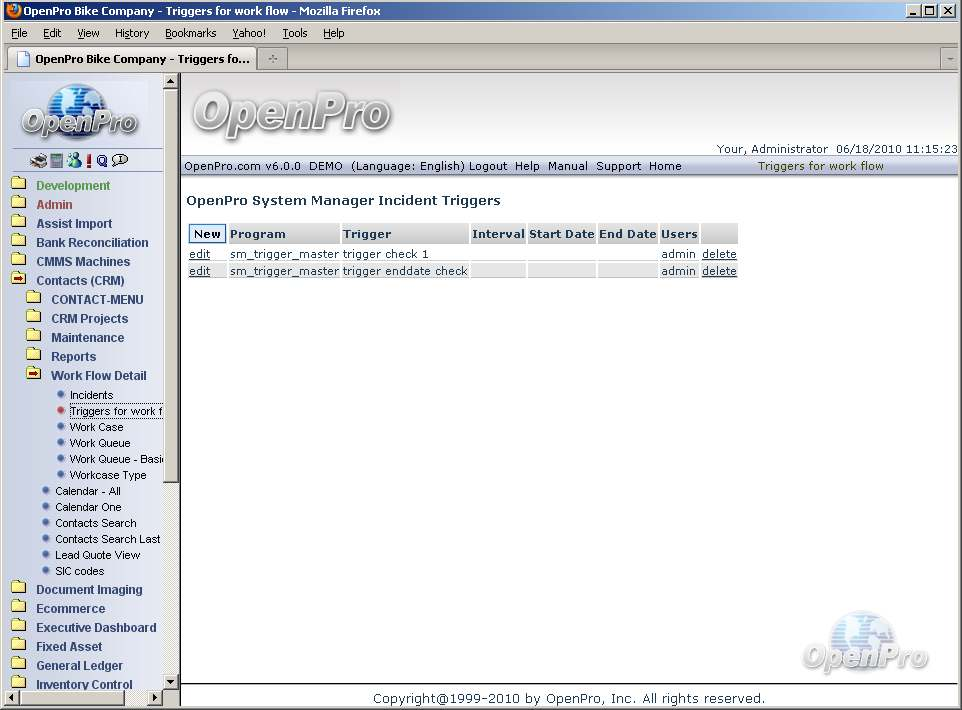Open the calculator icon in sidebar
The height and width of the screenshot is (710, 962).
[x=57, y=160]
